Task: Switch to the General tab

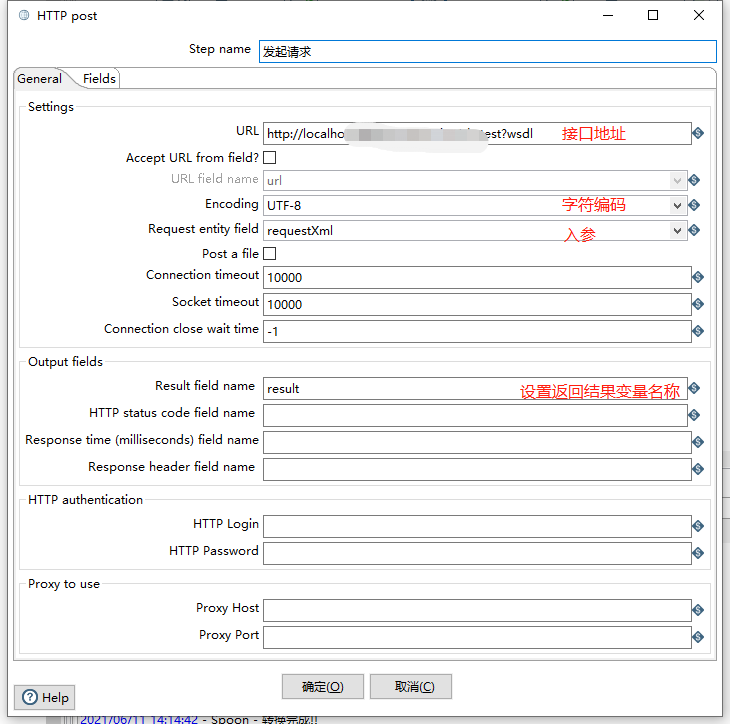Action: (x=40, y=79)
